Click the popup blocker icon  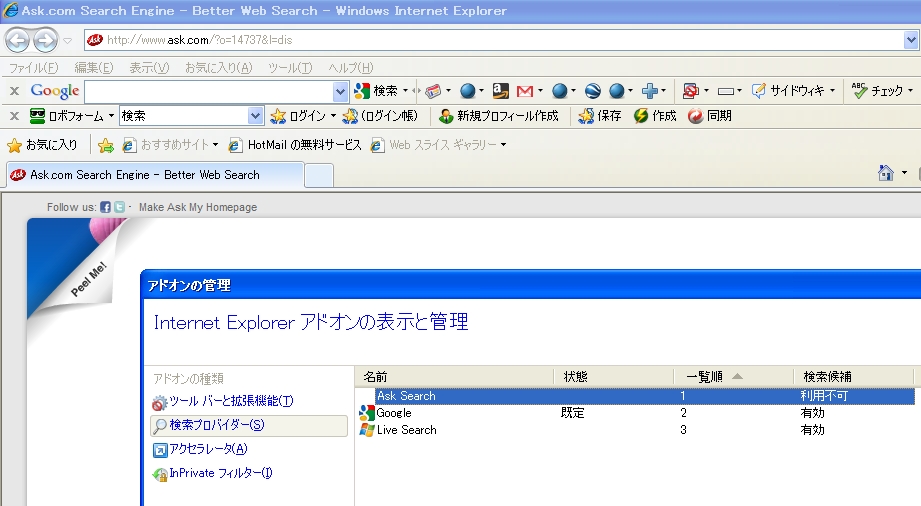(x=691, y=91)
